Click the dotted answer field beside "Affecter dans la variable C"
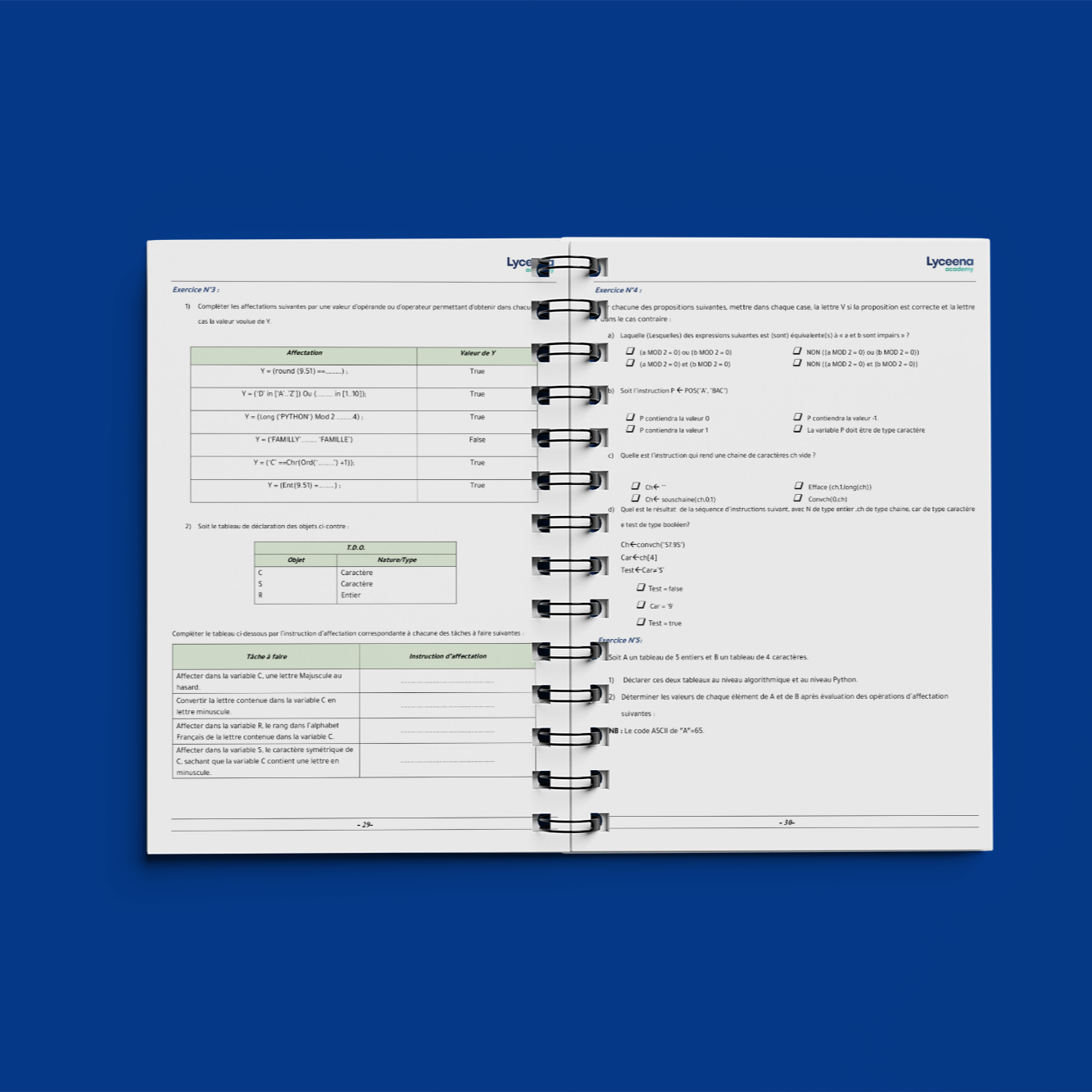 446,681
